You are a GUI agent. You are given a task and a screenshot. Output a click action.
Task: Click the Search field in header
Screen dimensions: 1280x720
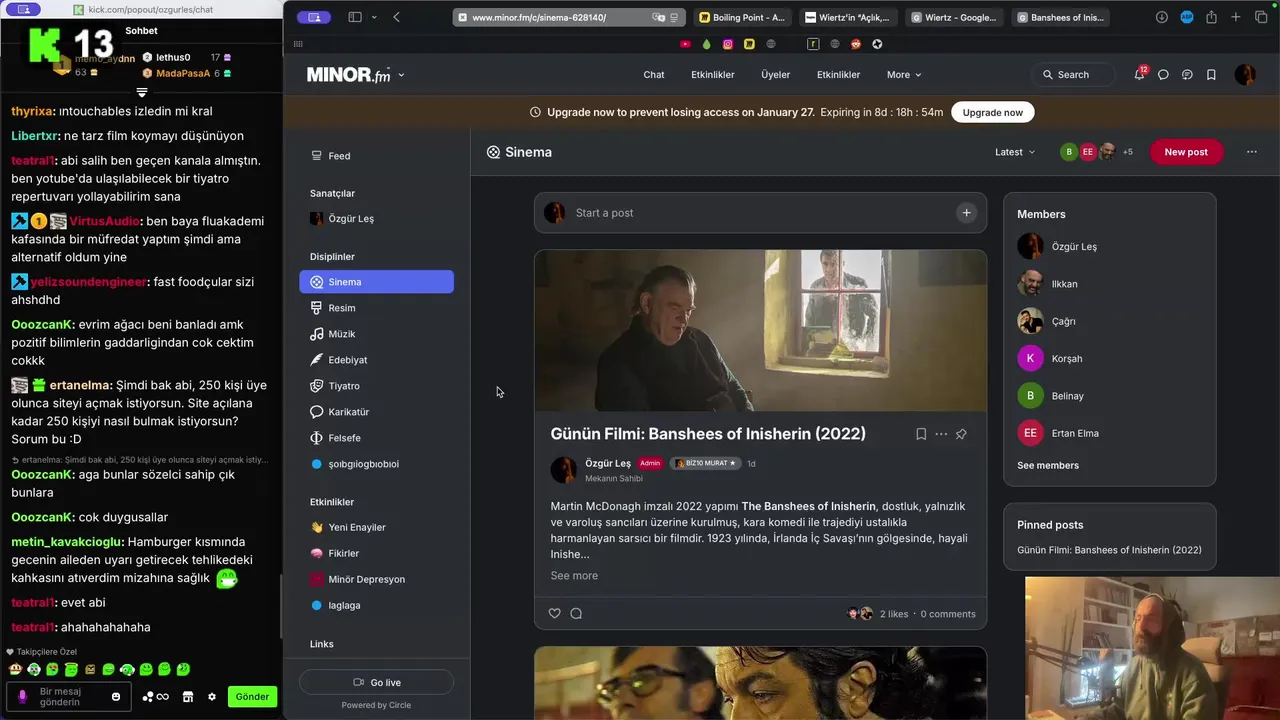tap(1073, 75)
